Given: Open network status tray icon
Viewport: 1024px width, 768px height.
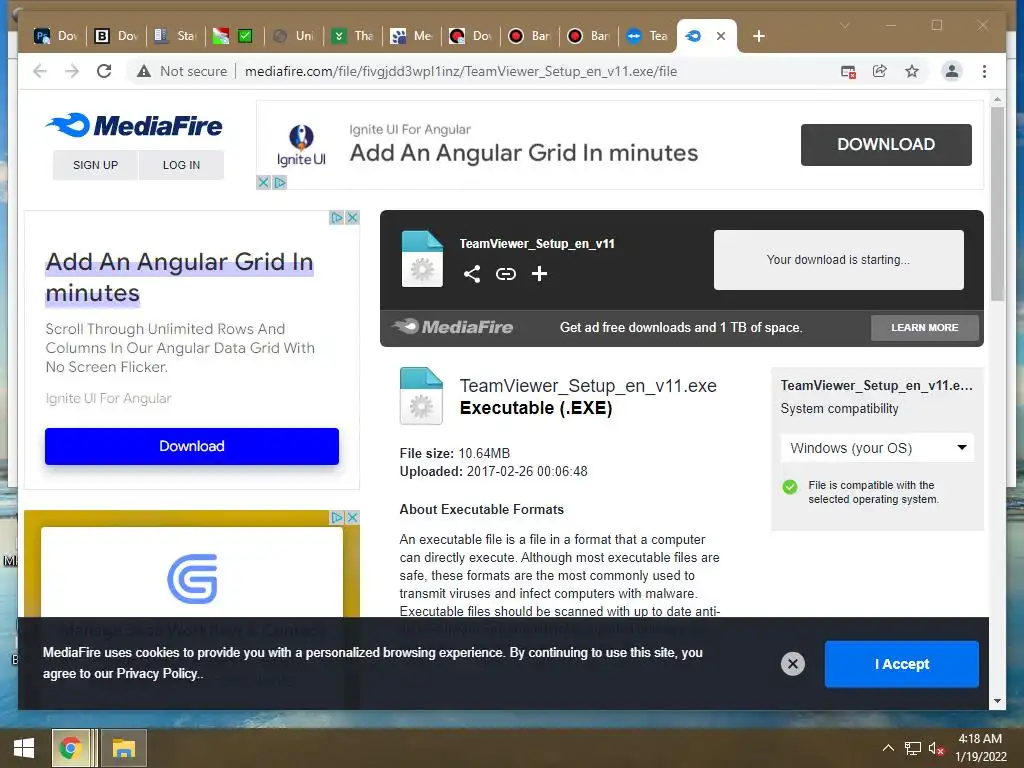Looking at the screenshot, I should pyautogui.click(x=912, y=748).
